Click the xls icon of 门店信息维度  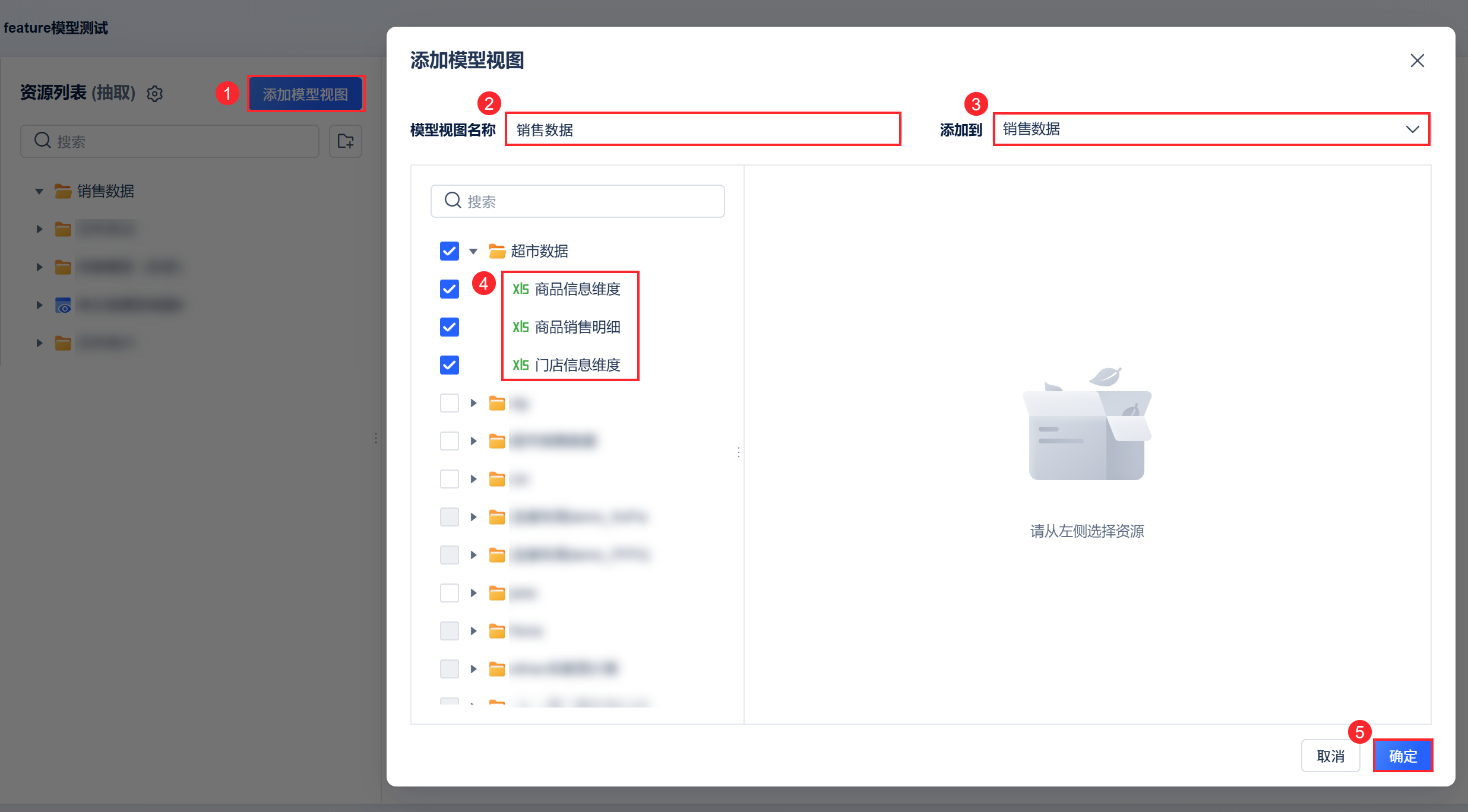point(521,365)
